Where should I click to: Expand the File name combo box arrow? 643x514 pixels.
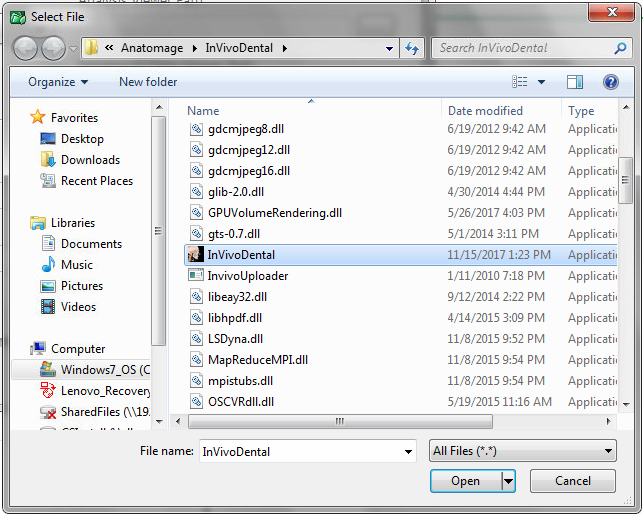click(x=408, y=451)
